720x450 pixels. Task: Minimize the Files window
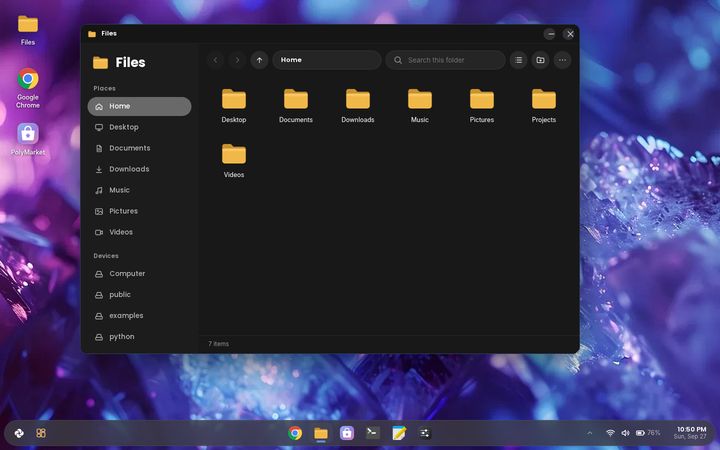pyautogui.click(x=550, y=34)
